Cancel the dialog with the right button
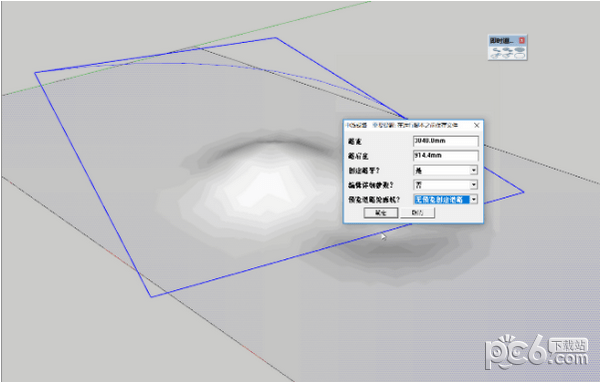The height and width of the screenshot is (382, 600). 417,213
